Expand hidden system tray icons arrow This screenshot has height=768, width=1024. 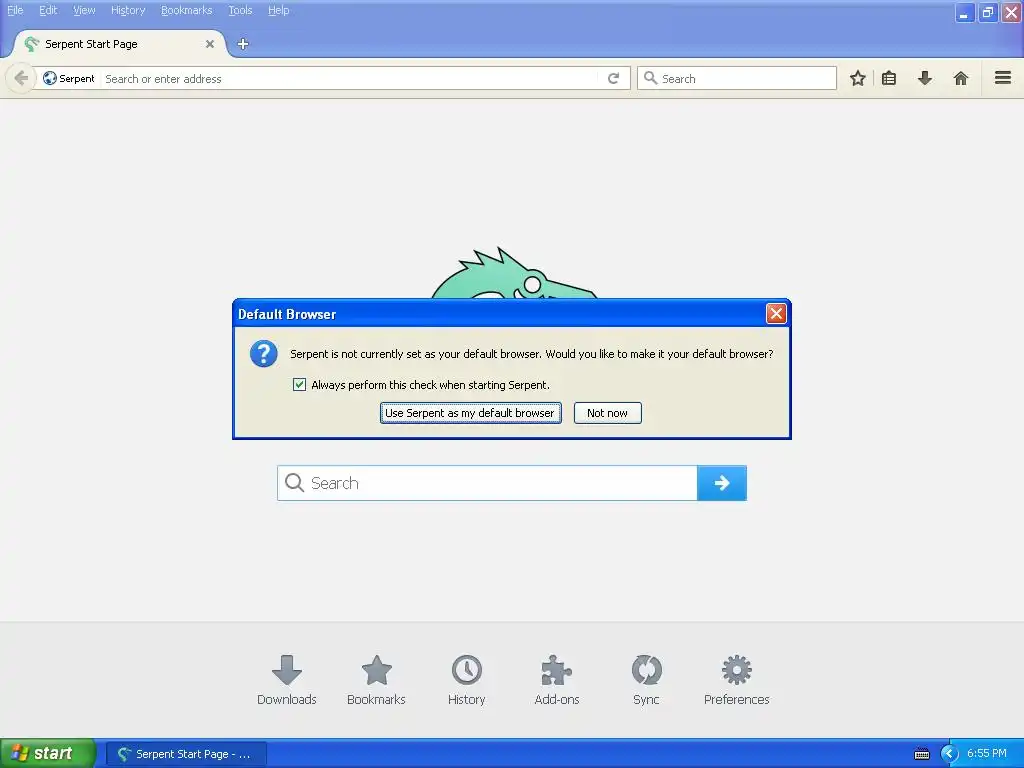point(949,754)
